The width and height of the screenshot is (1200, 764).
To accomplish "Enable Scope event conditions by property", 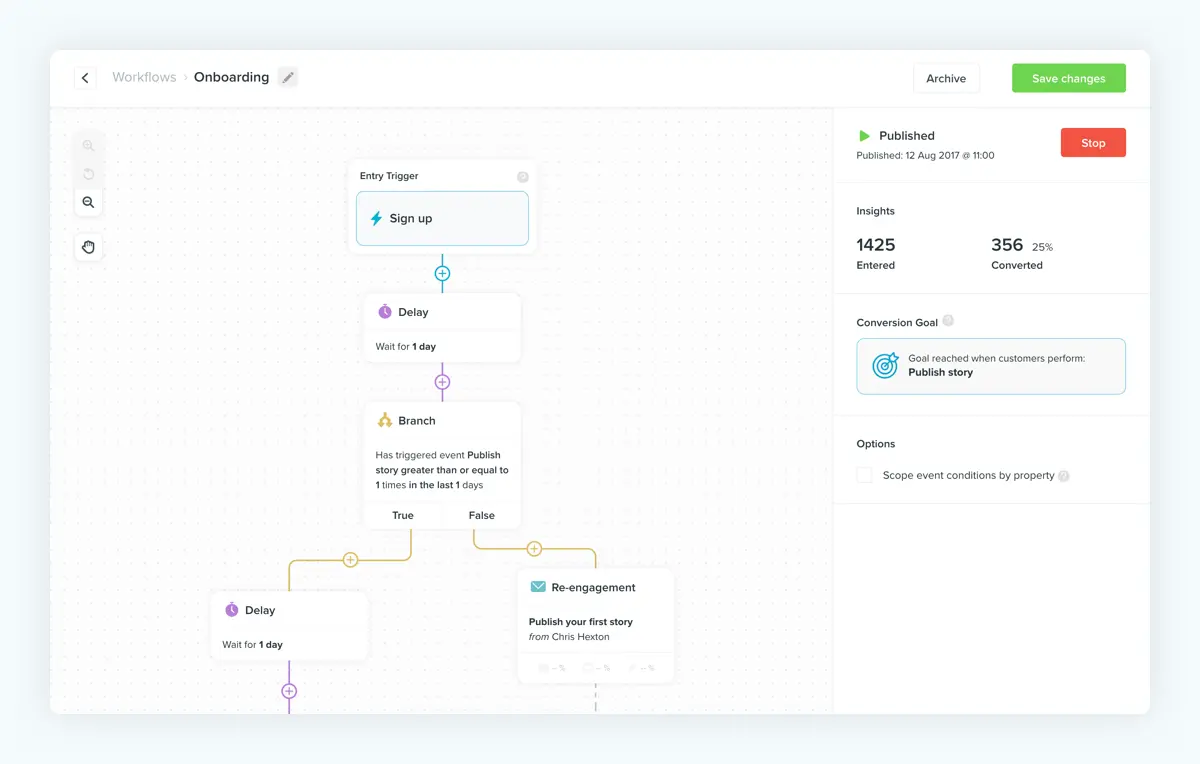I will coord(864,475).
